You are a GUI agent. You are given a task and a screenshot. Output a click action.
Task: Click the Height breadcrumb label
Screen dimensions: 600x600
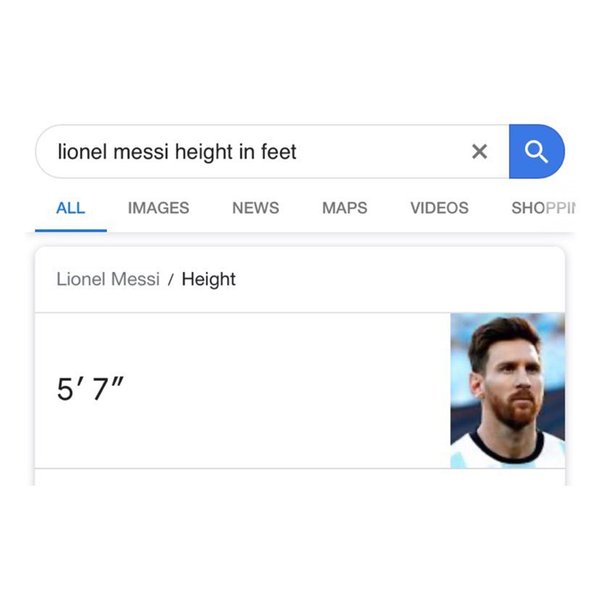[x=209, y=279]
